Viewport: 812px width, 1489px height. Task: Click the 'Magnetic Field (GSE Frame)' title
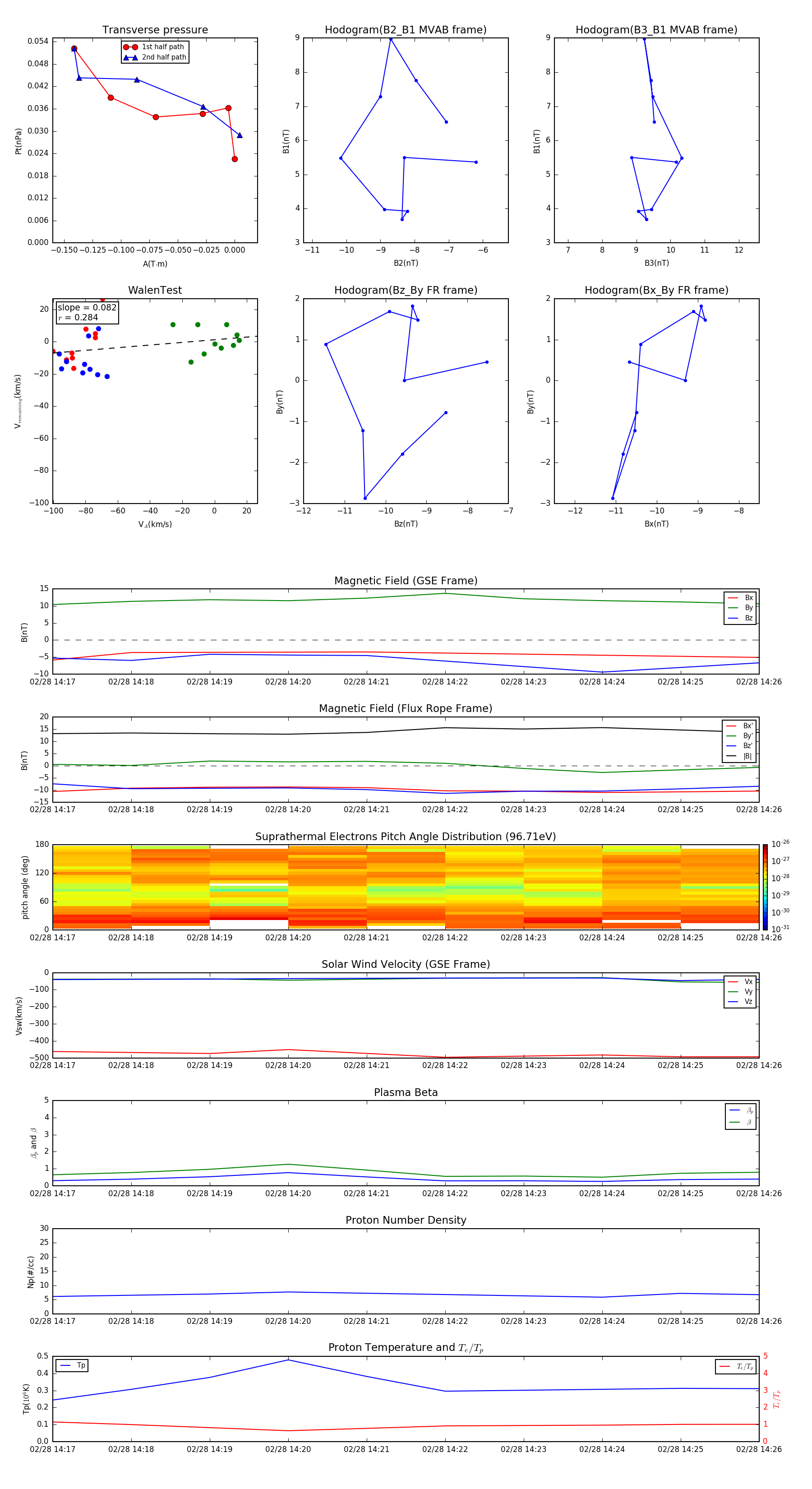pyautogui.click(x=406, y=581)
